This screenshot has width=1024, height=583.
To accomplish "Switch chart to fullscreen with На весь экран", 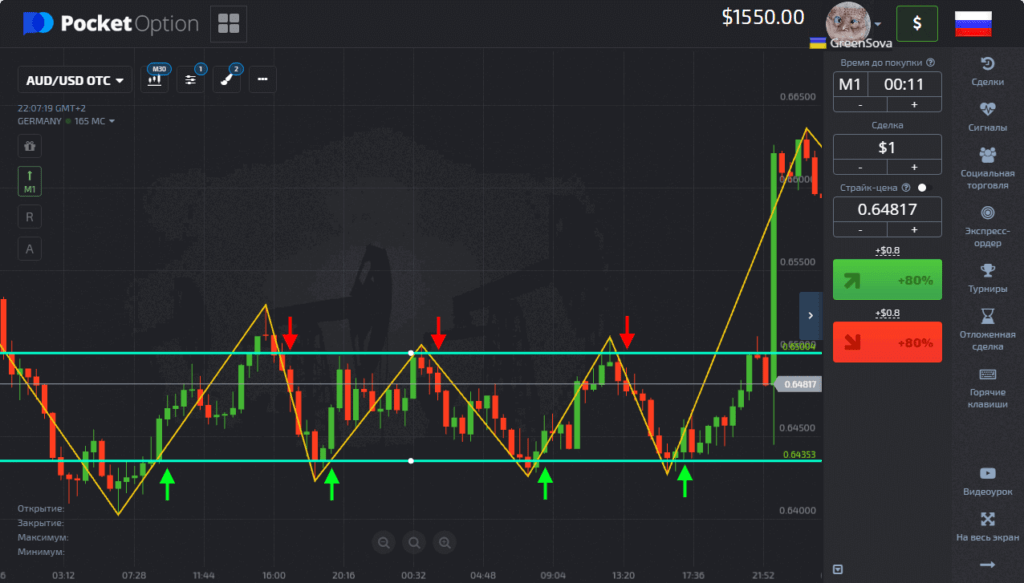I will click(988, 526).
